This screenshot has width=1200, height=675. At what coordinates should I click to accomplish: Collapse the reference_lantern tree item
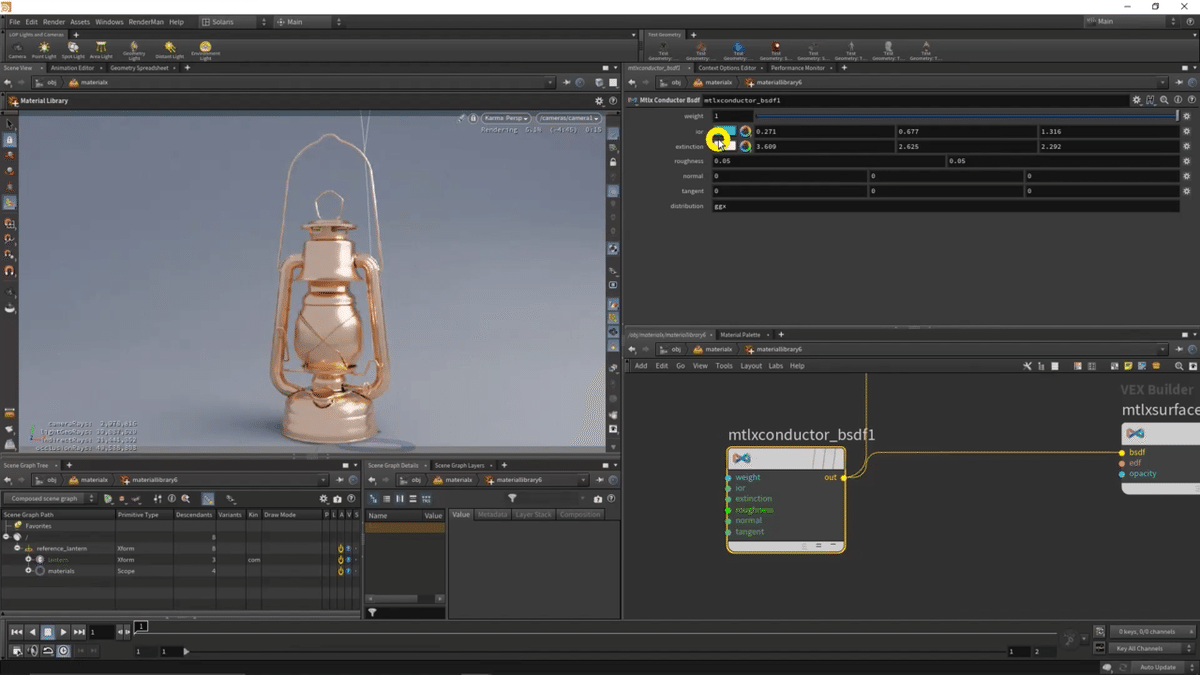pyautogui.click(x=17, y=549)
